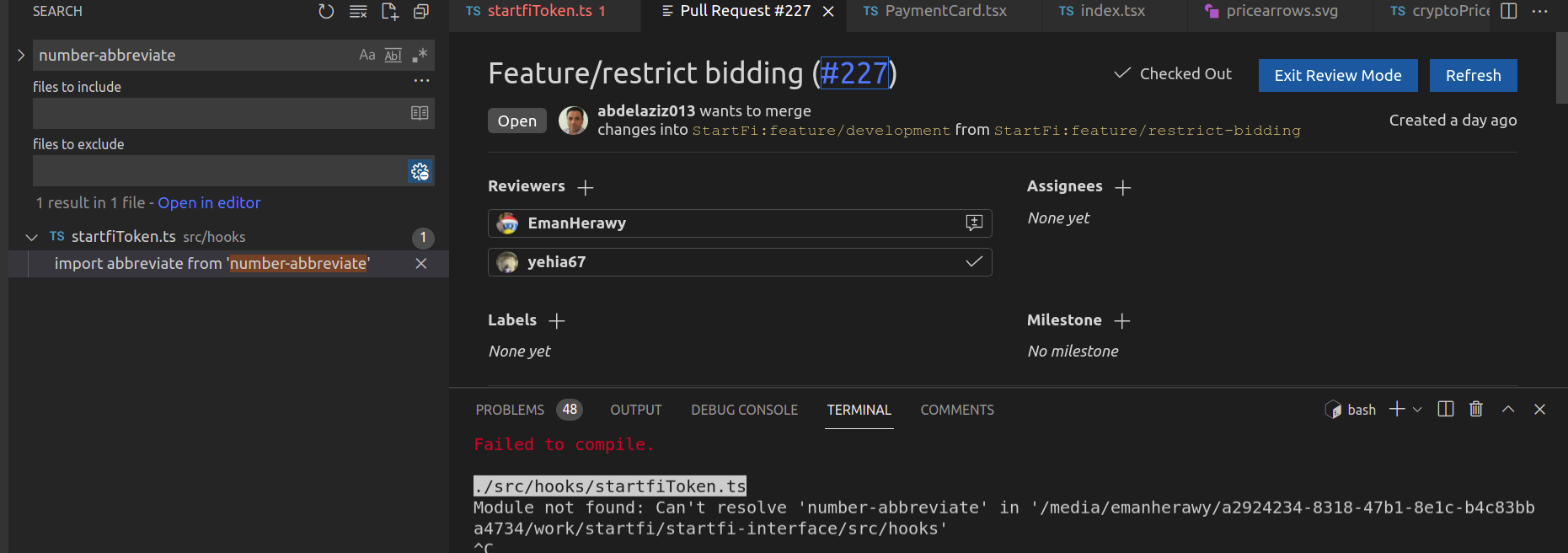The width and height of the screenshot is (1568, 553).
Task: Open the launch profile dropdown arrow
Action: 1417,410
